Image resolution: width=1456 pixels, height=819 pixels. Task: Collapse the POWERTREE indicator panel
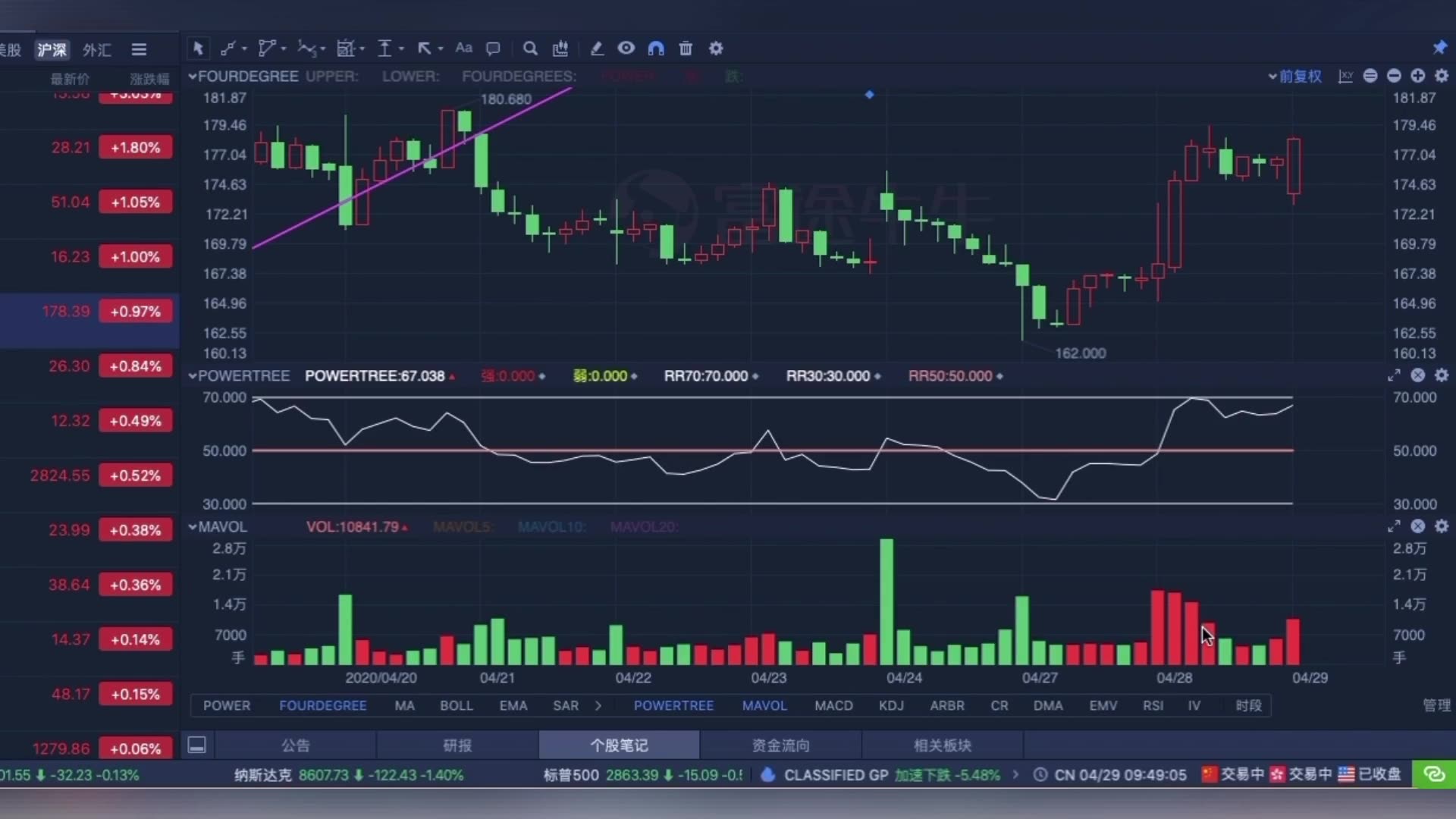coord(193,376)
